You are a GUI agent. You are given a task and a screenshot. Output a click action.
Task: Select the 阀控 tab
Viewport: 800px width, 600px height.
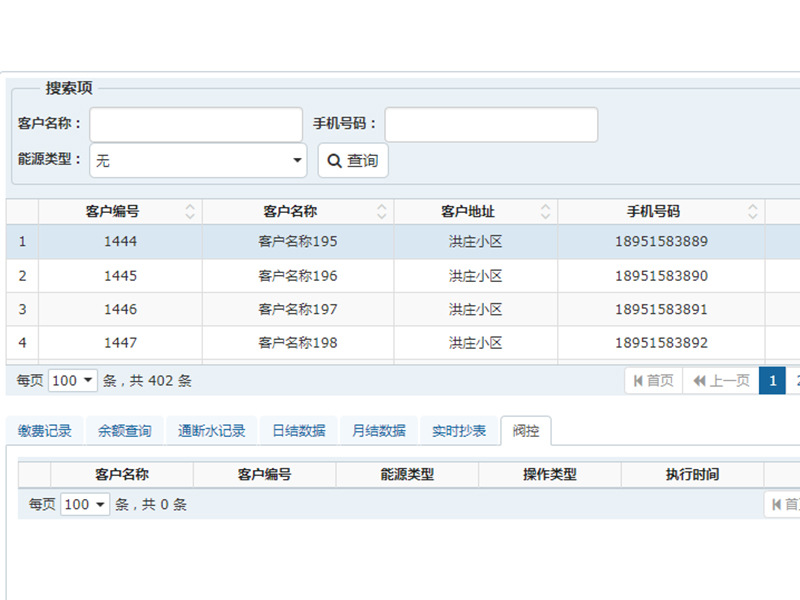[x=526, y=431]
